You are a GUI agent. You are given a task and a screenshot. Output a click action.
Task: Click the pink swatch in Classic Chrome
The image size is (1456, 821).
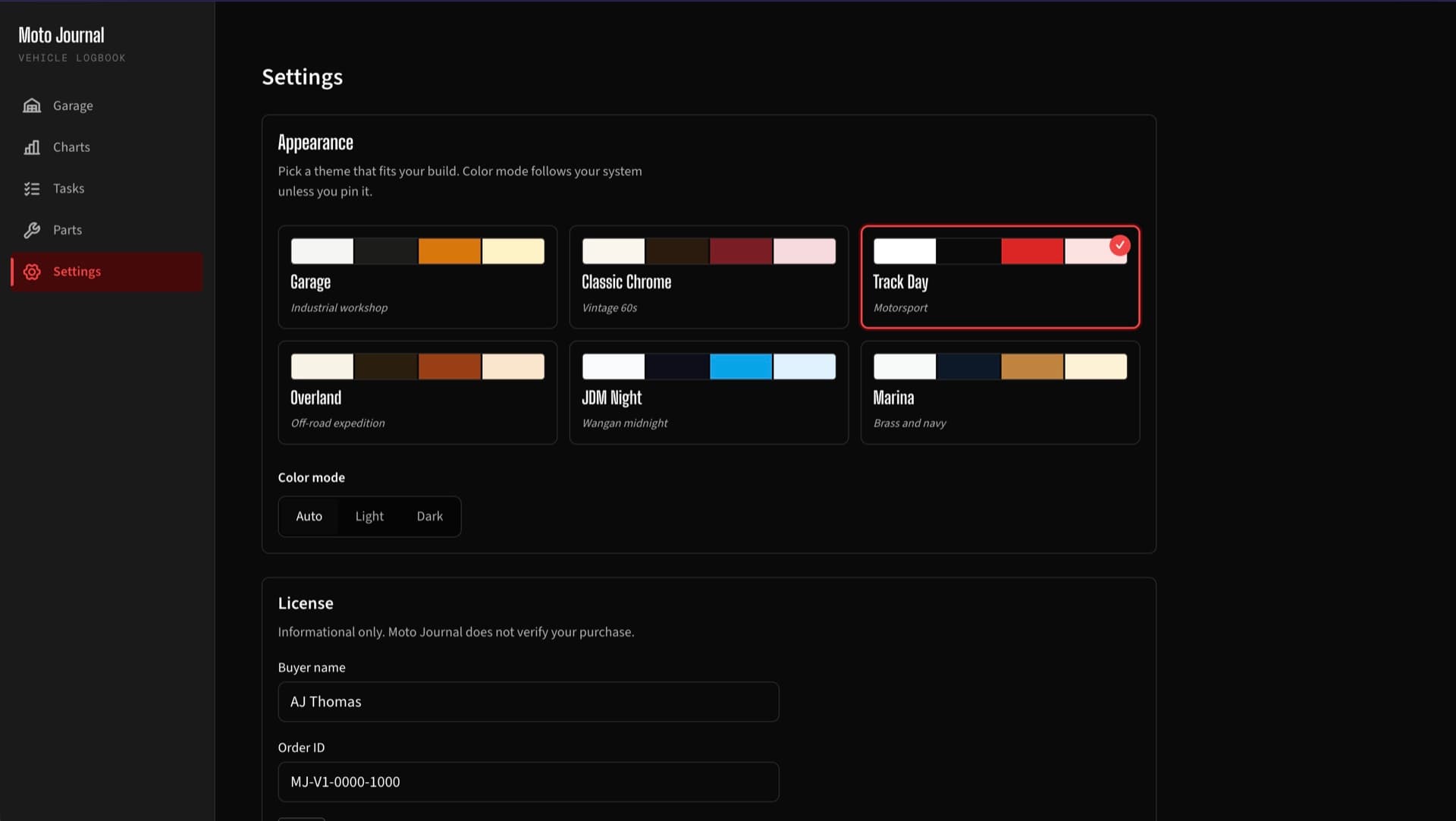[805, 251]
